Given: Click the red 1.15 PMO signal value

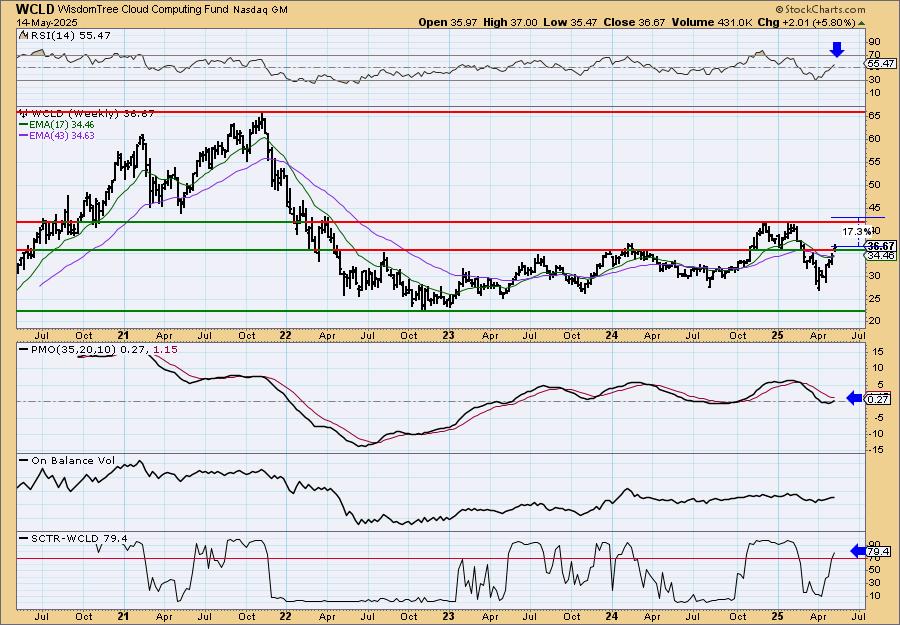Looking at the screenshot, I should 166,350.
